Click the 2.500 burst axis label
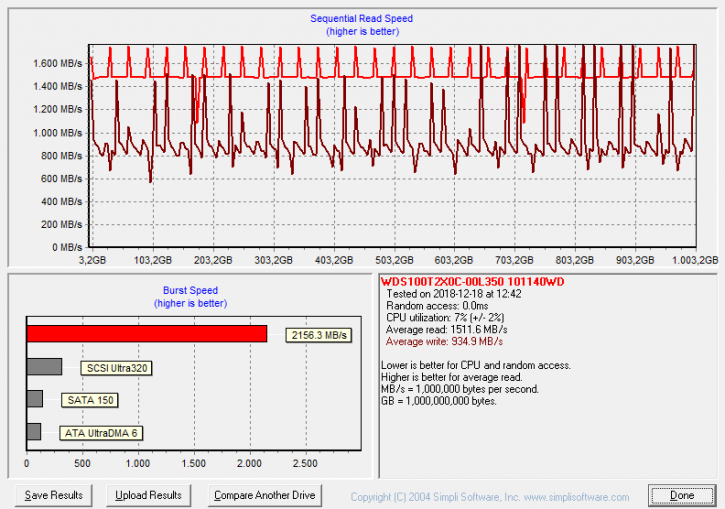Image resolution: width=725 pixels, height=509 pixels. [305, 464]
